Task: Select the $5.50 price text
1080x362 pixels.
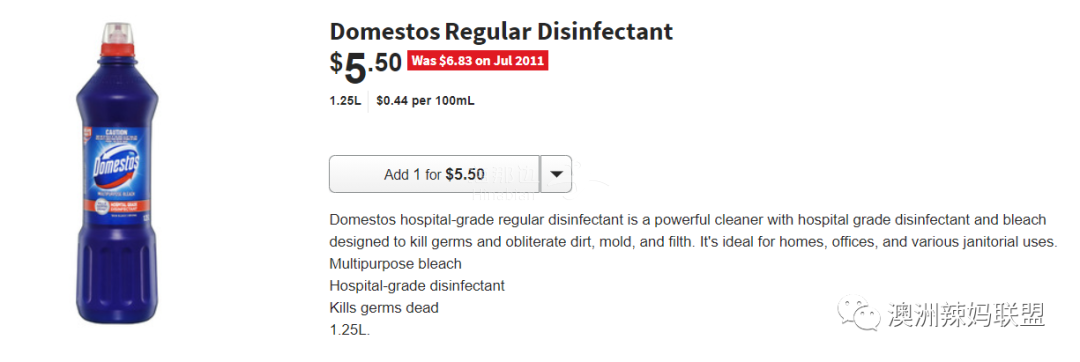Action: click(366, 64)
